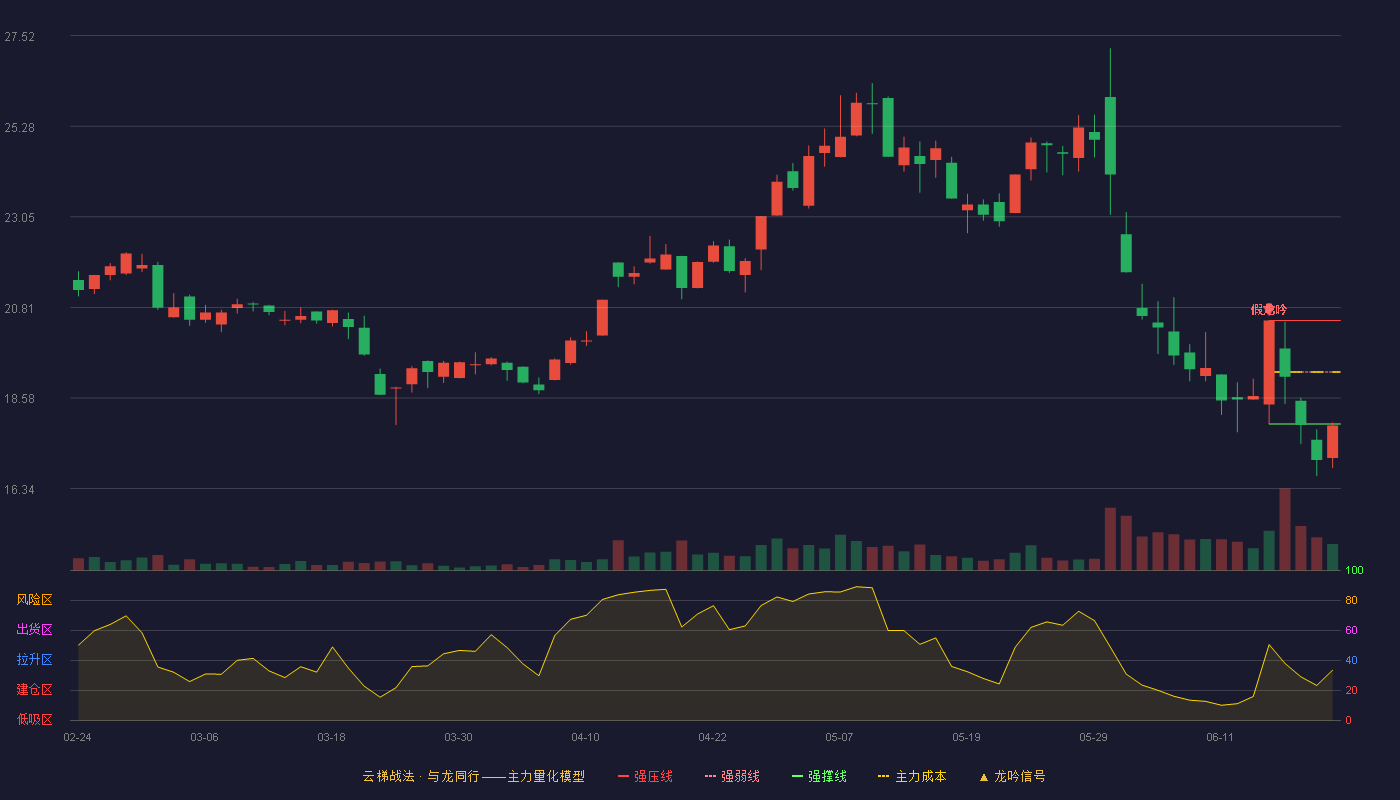Click the 05-29 date label
Screen dimensions: 1400x800
(1093, 737)
